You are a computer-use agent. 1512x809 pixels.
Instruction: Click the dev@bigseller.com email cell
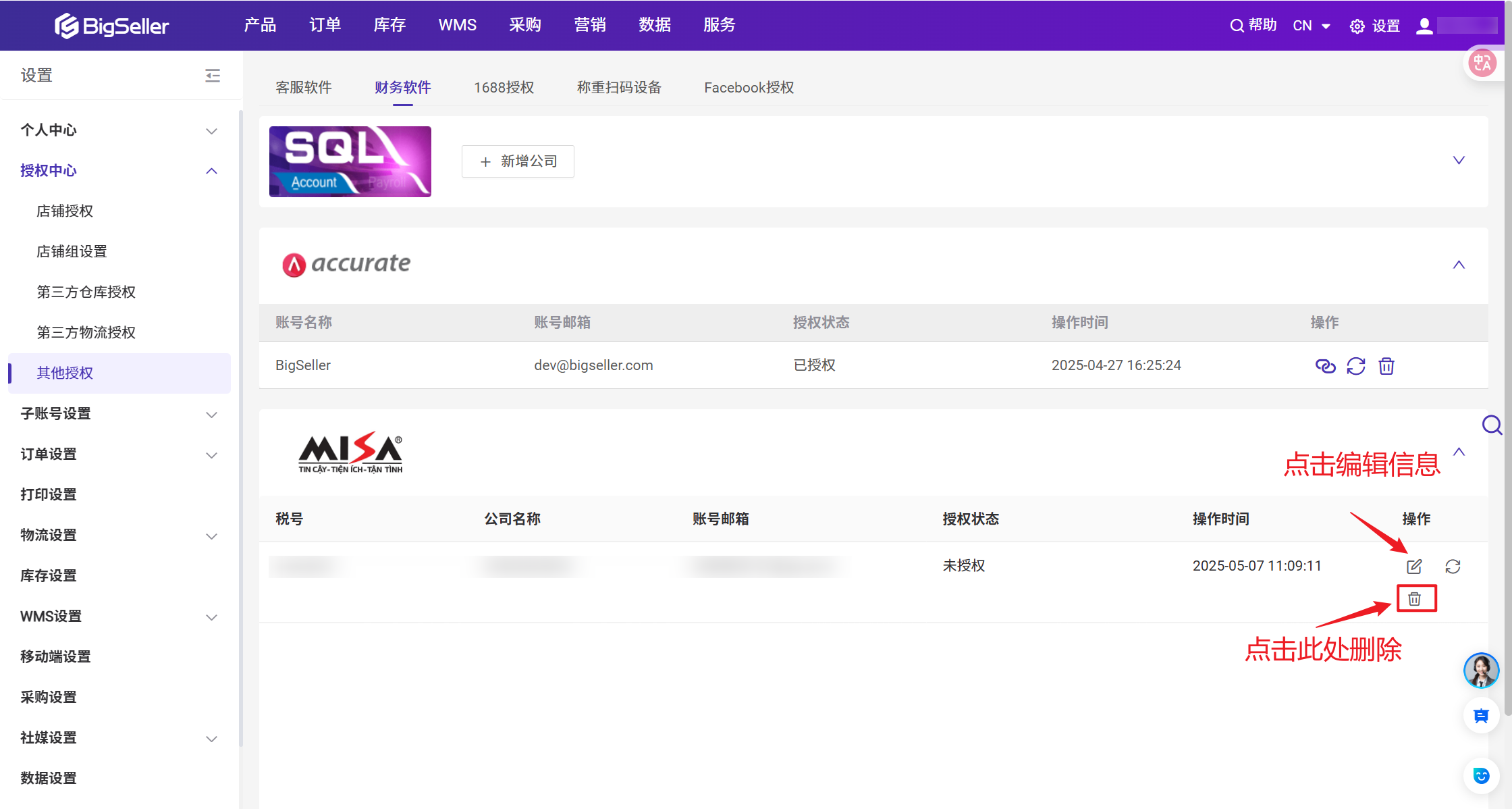click(x=593, y=365)
